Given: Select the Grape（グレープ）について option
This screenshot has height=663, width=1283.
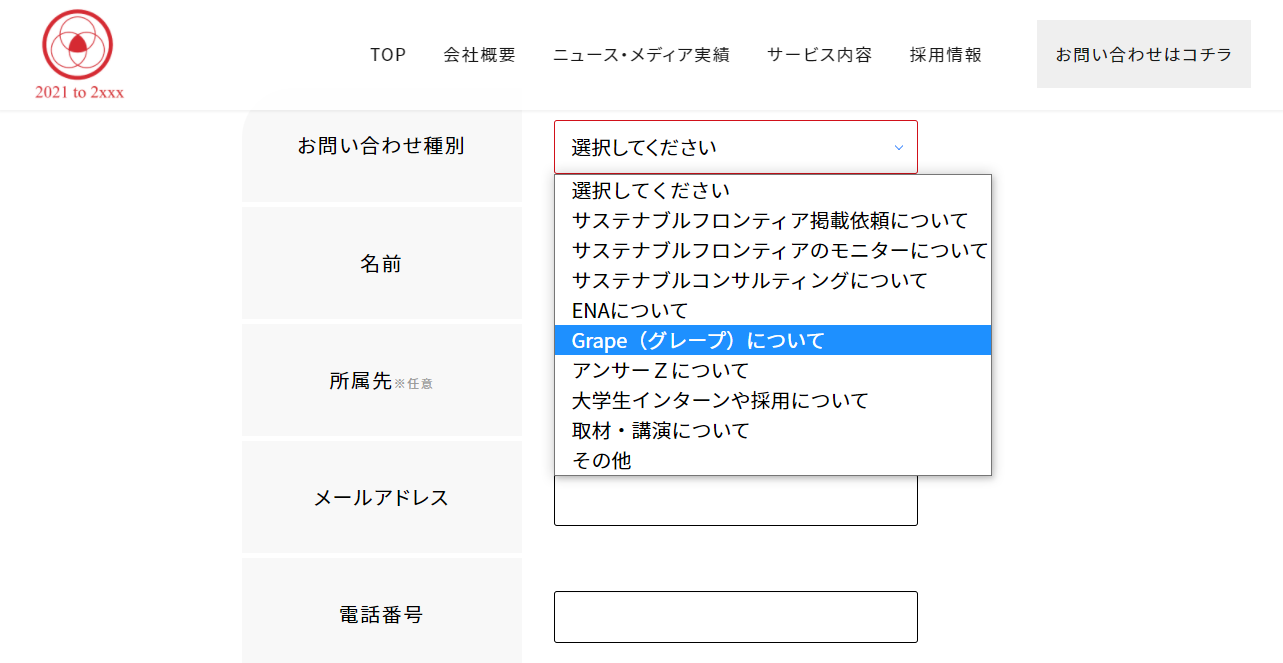Looking at the screenshot, I should [700, 340].
